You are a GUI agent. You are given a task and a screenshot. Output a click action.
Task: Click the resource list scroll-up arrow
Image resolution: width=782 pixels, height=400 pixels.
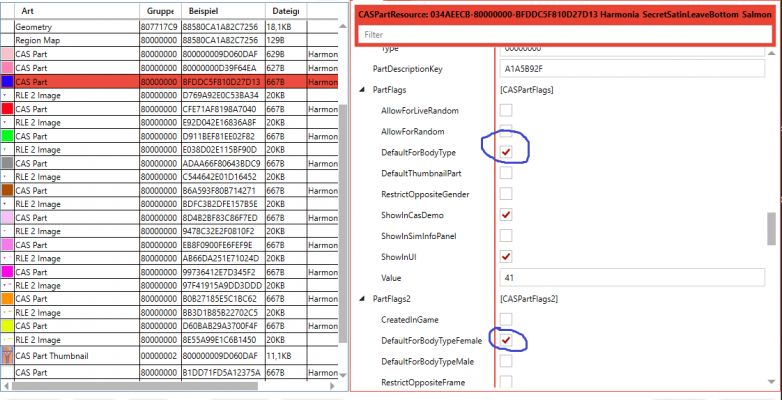(343, 26)
